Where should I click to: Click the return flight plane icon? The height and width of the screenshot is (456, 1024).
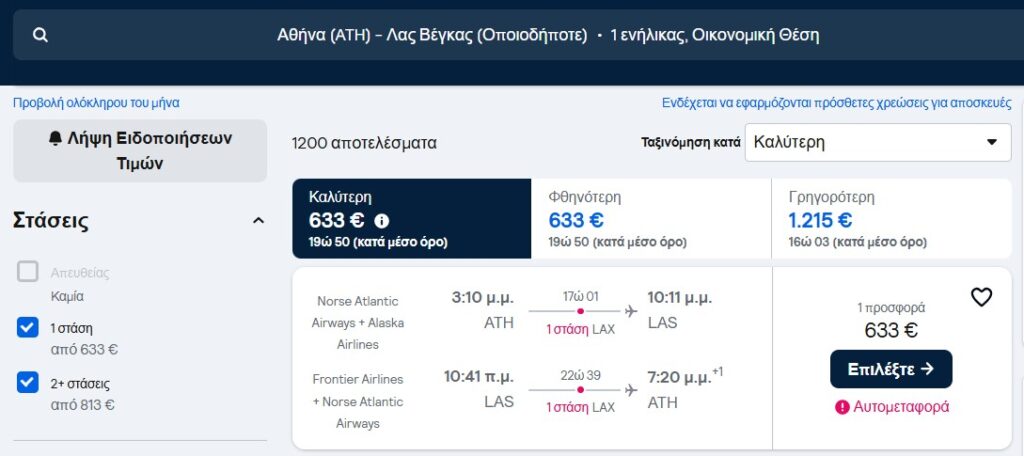click(x=630, y=390)
